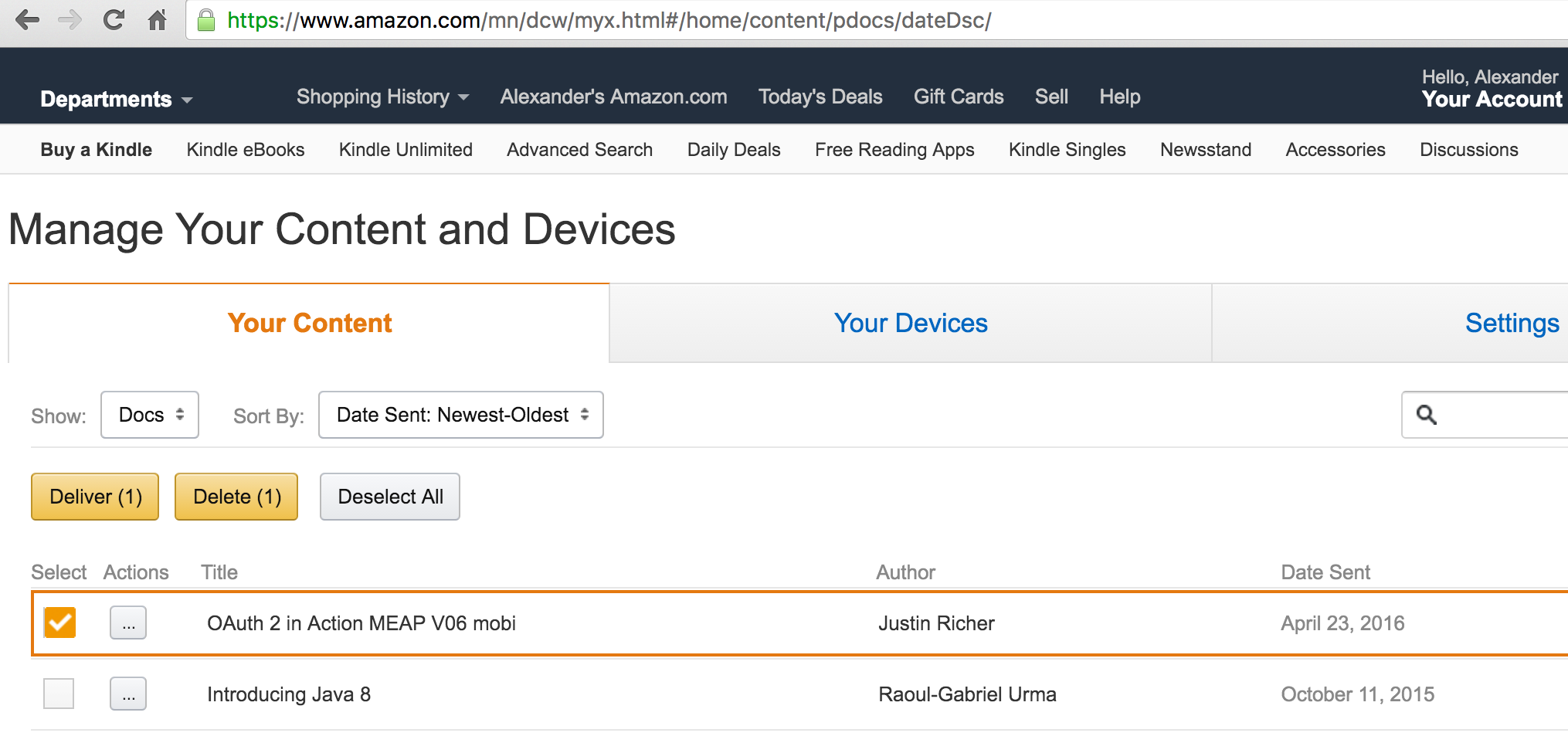Image resolution: width=1568 pixels, height=743 pixels.
Task: Expand the Departments menu
Action: click(116, 99)
